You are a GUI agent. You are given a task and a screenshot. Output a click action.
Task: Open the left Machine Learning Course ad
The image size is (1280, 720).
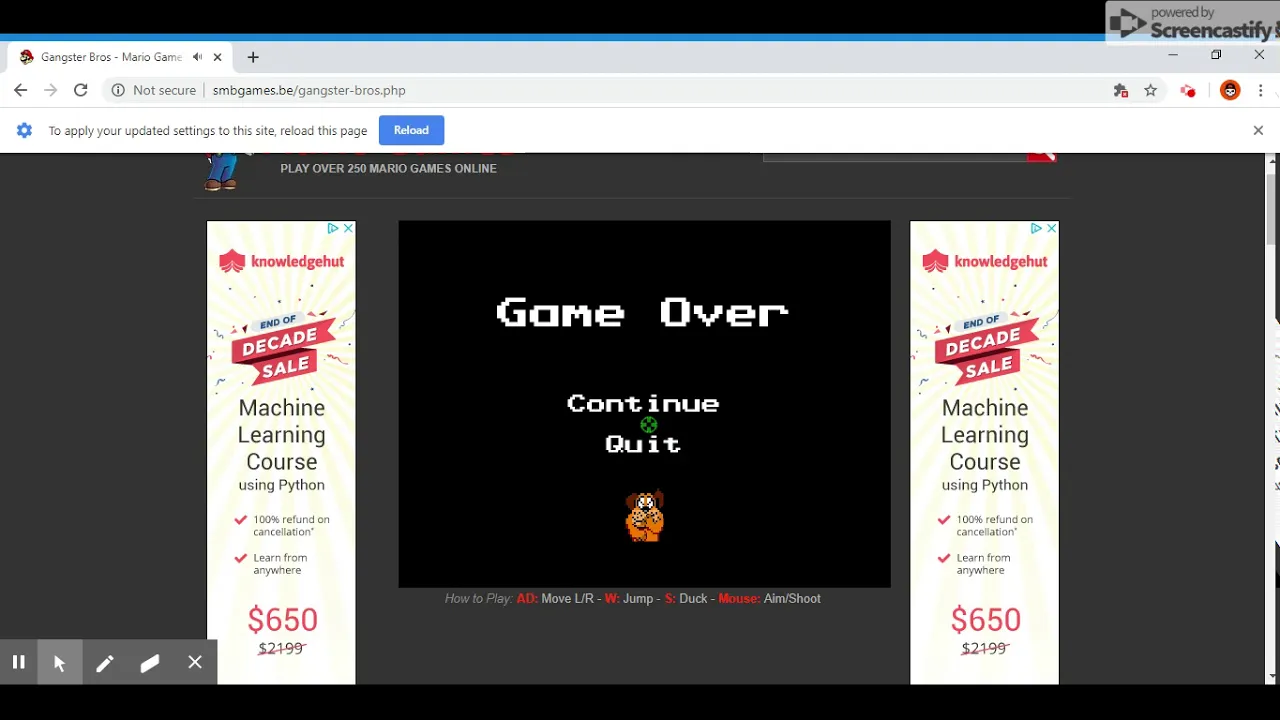[x=281, y=453]
